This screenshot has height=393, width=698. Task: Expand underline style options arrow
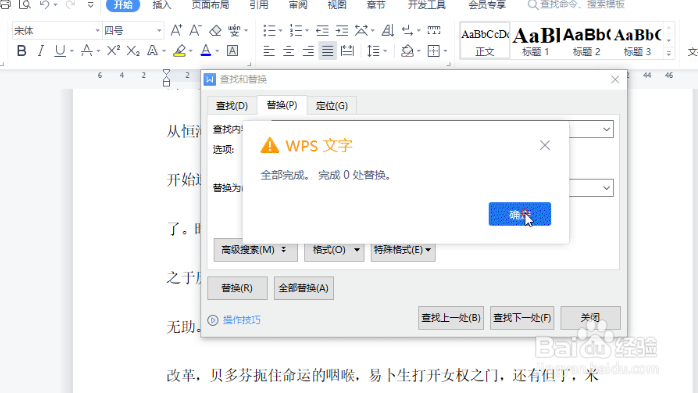(x=72, y=51)
